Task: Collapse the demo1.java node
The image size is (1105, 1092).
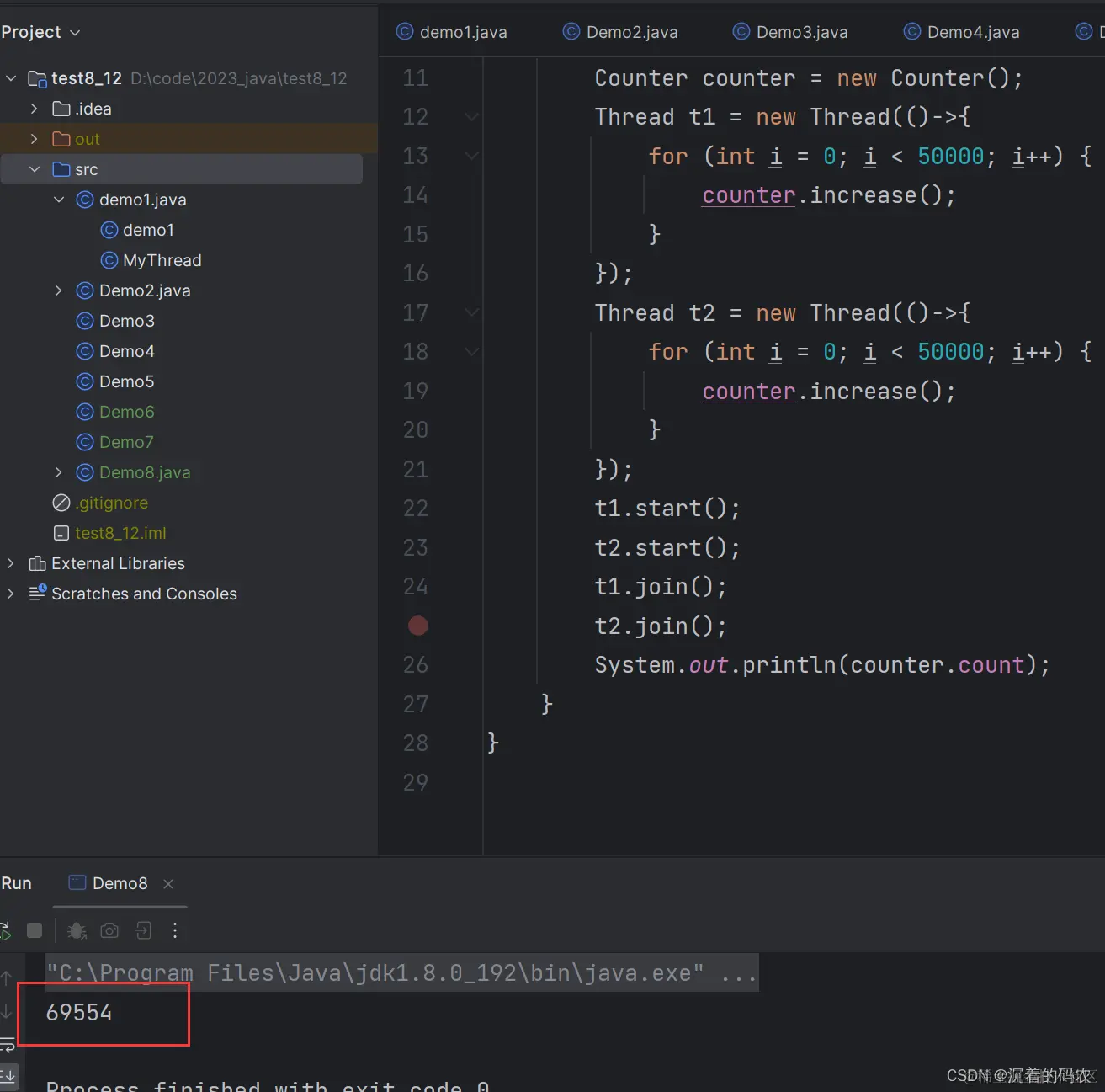Action: click(x=59, y=200)
